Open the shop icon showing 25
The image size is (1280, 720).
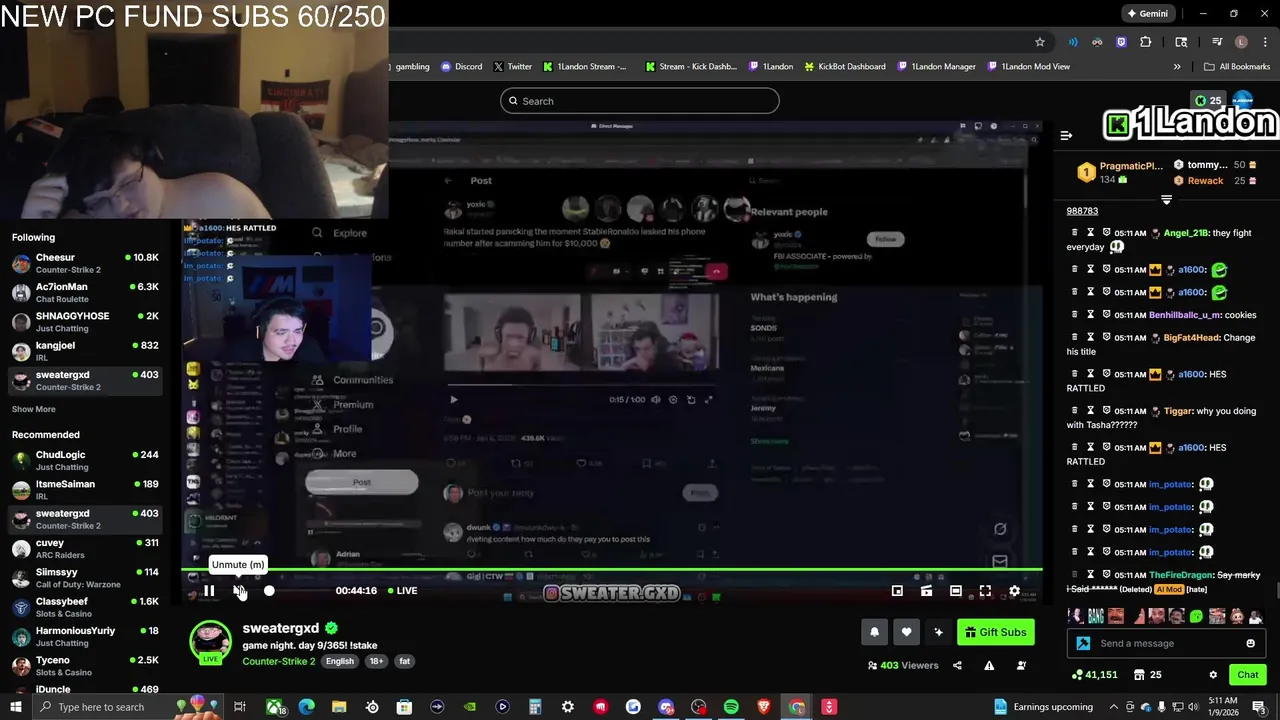point(1147,675)
